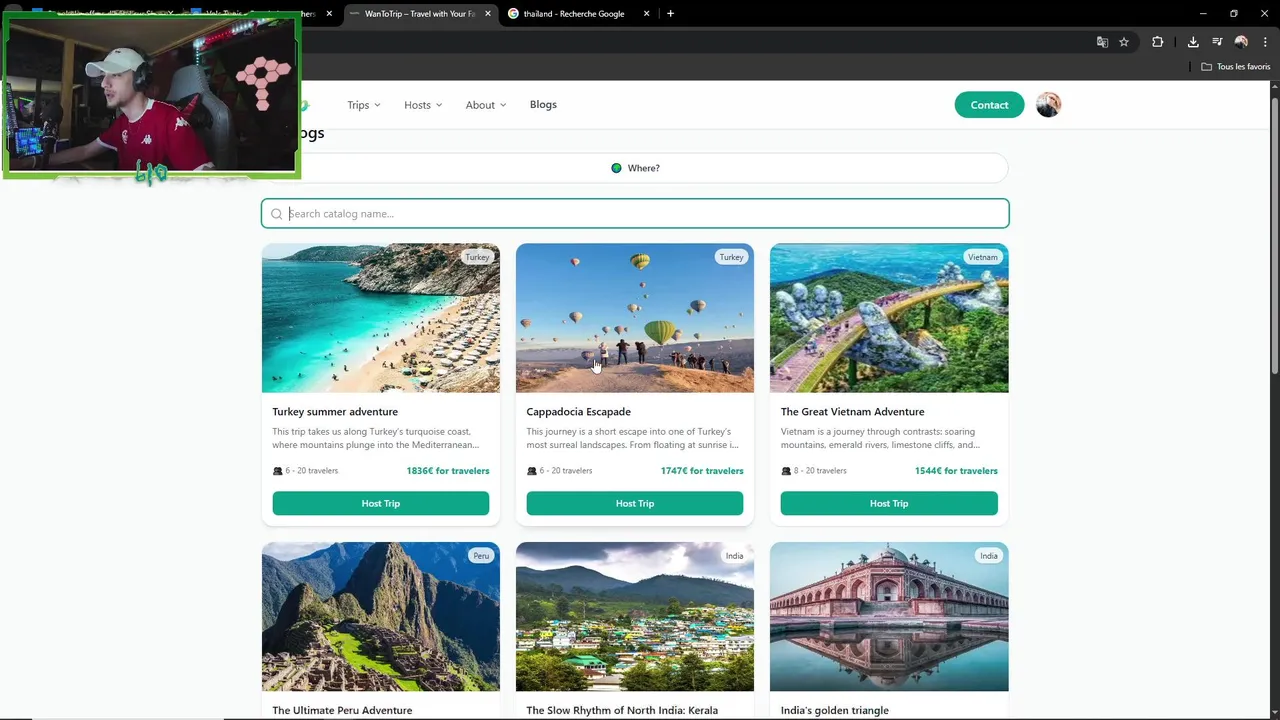The image size is (1280, 720).
Task: Open the Chrome downloads icon
Action: pyautogui.click(x=1193, y=42)
